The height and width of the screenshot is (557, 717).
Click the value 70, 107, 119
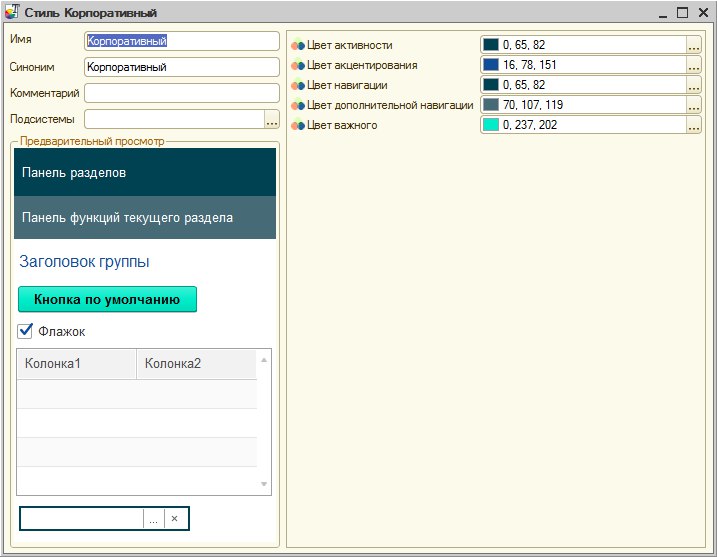pos(533,105)
